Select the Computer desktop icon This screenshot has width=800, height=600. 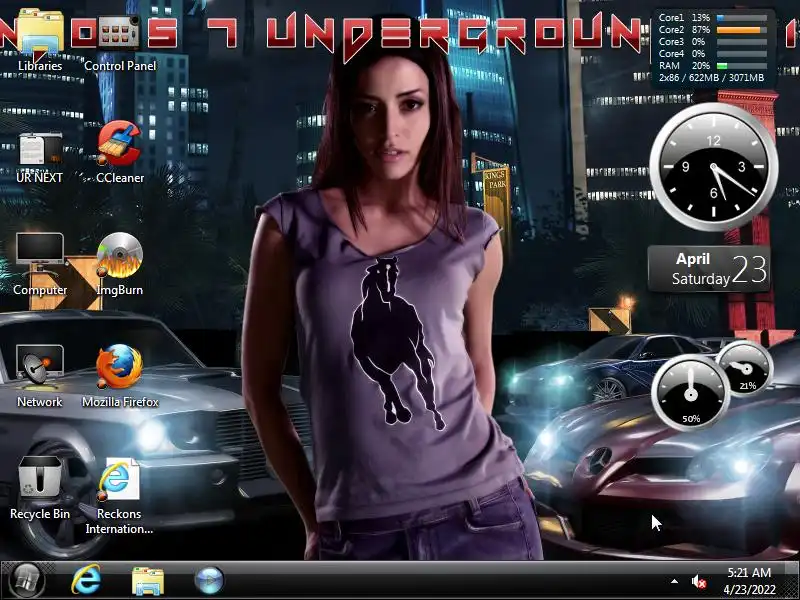coord(40,264)
